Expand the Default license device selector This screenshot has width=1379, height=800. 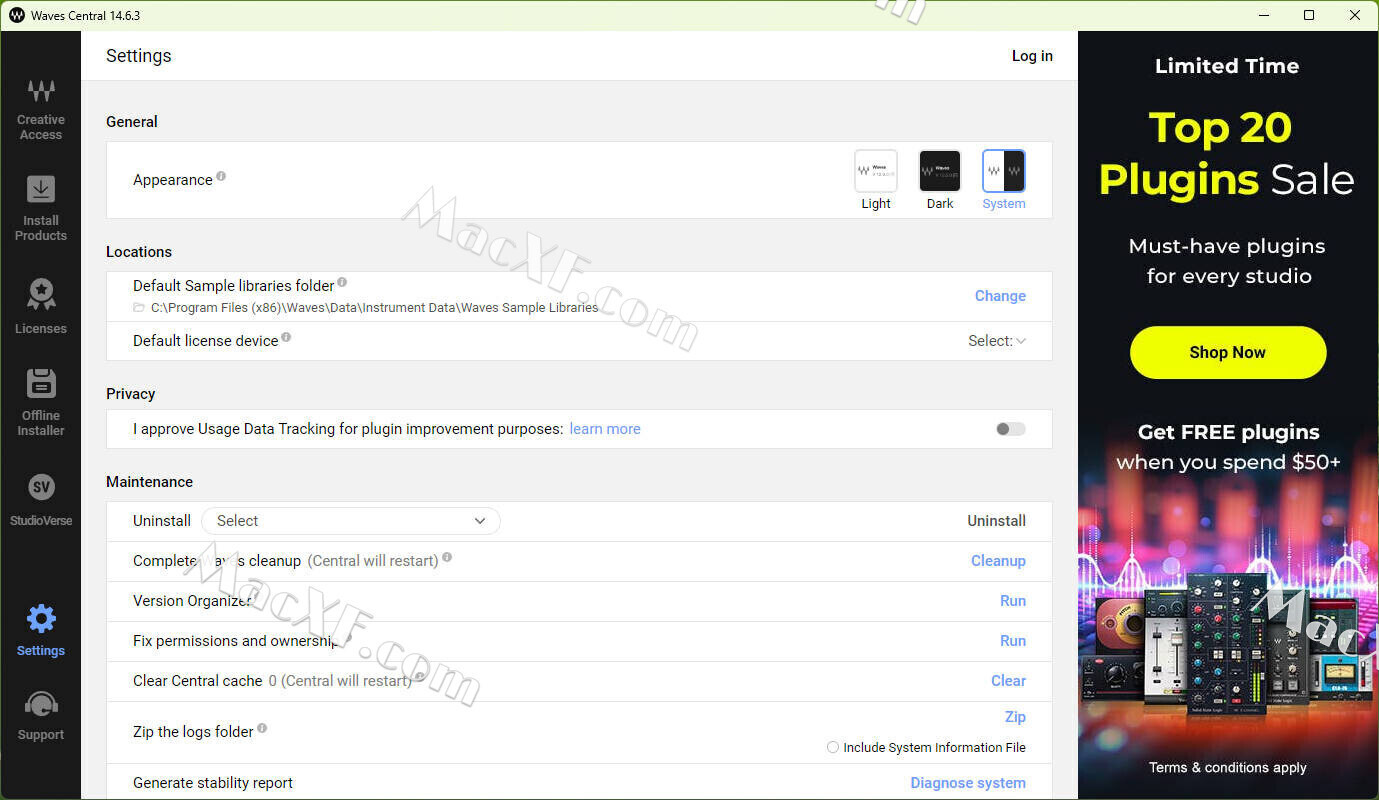click(x=997, y=341)
